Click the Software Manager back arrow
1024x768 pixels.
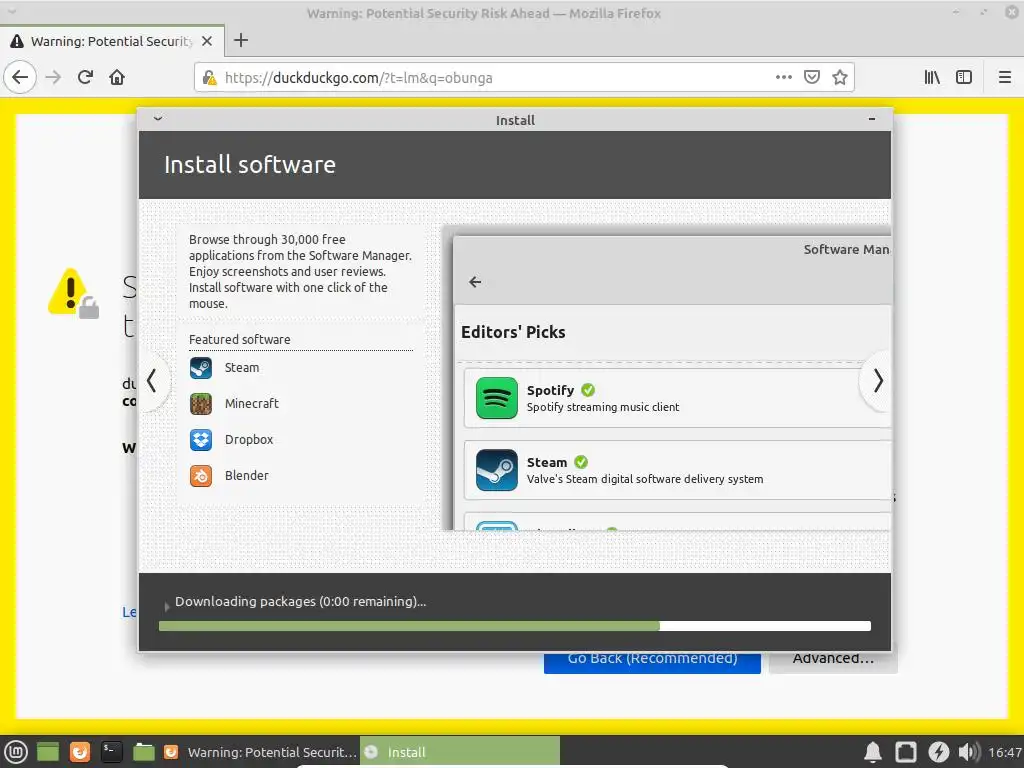[x=475, y=282]
